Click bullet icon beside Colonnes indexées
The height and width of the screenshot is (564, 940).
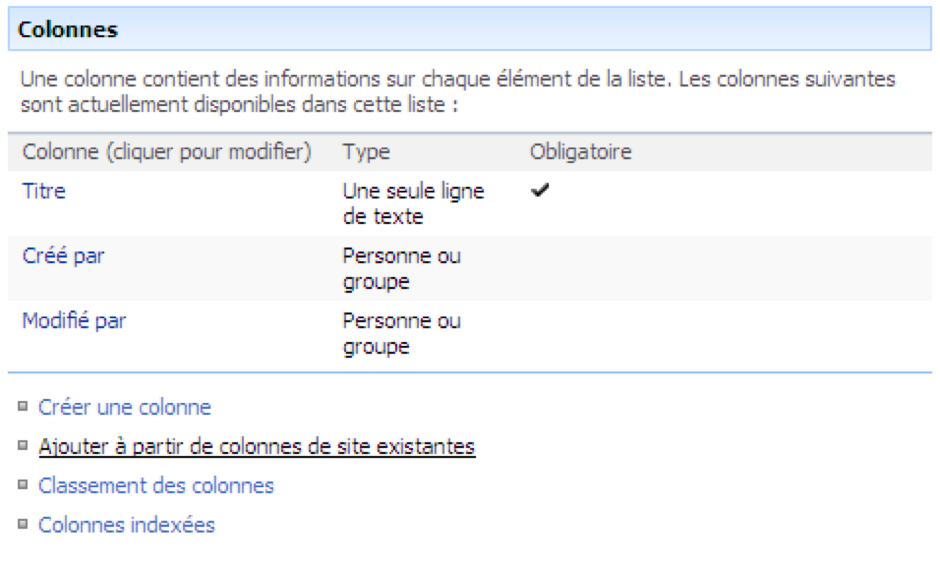(23, 524)
